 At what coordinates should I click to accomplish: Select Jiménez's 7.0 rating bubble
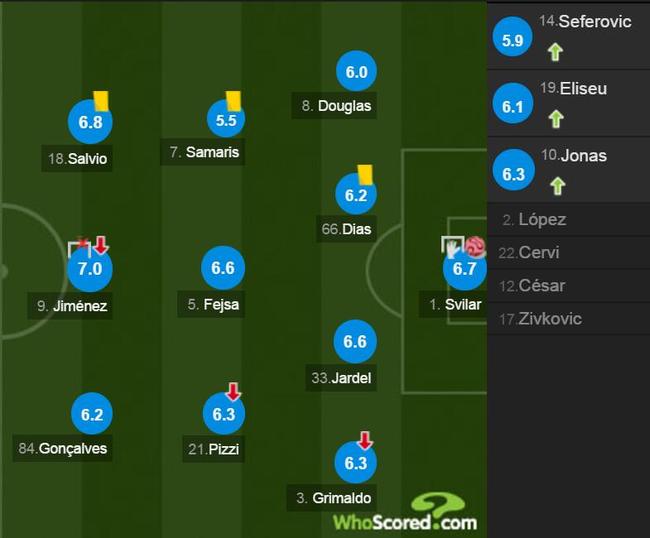90,269
